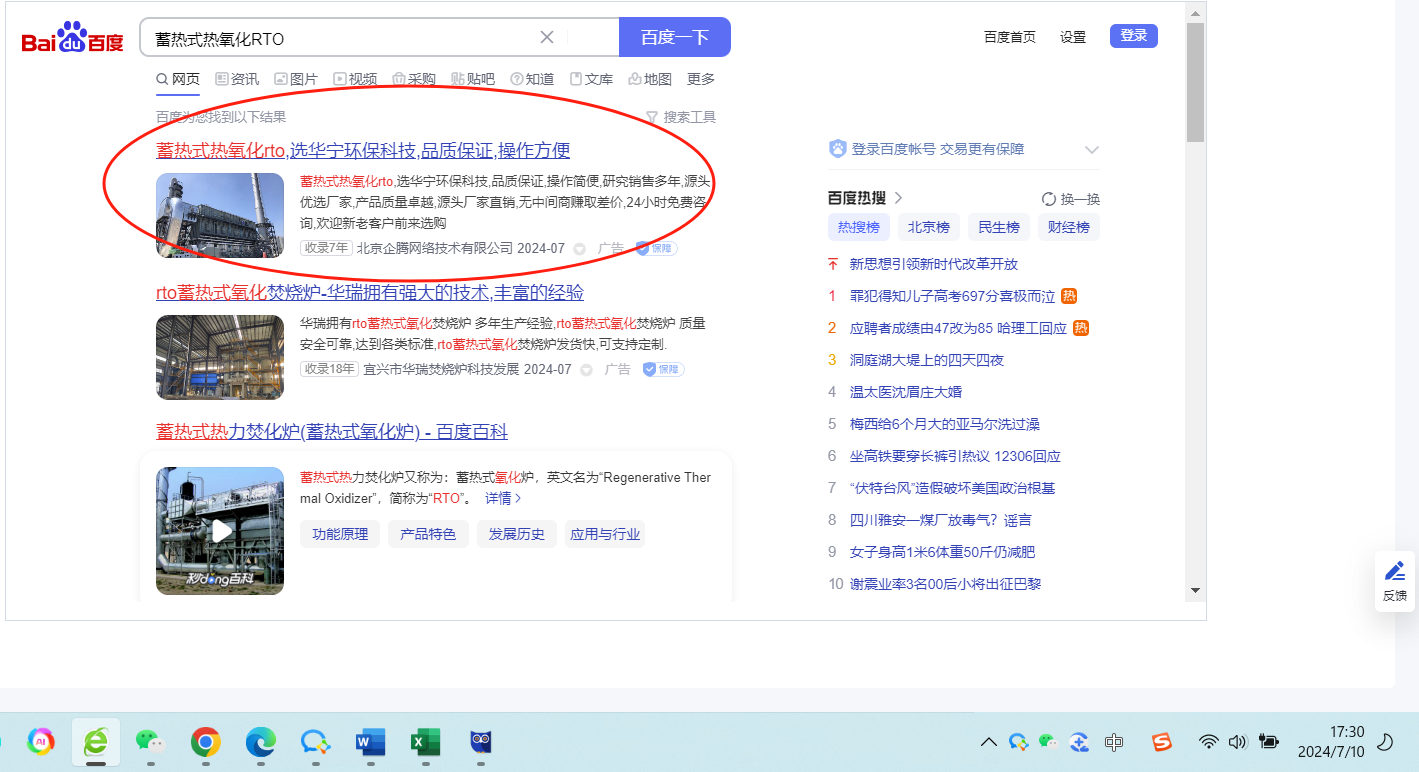Open the 搜索工具 filter dropdown
Image resolution: width=1419 pixels, height=772 pixels.
click(x=681, y=117)
